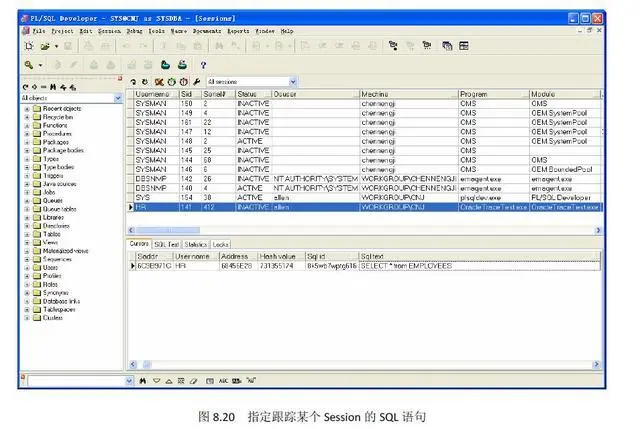The width and height of the screenshot is (640, 429).
Task: Click the right arrow of sessions grid scrollbar
Action: pos(598,231)
